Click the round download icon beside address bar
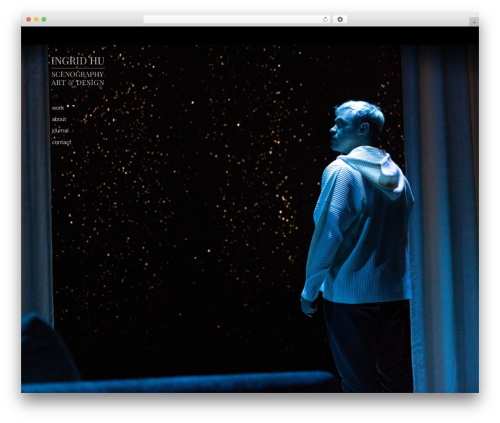 (340, 20)
